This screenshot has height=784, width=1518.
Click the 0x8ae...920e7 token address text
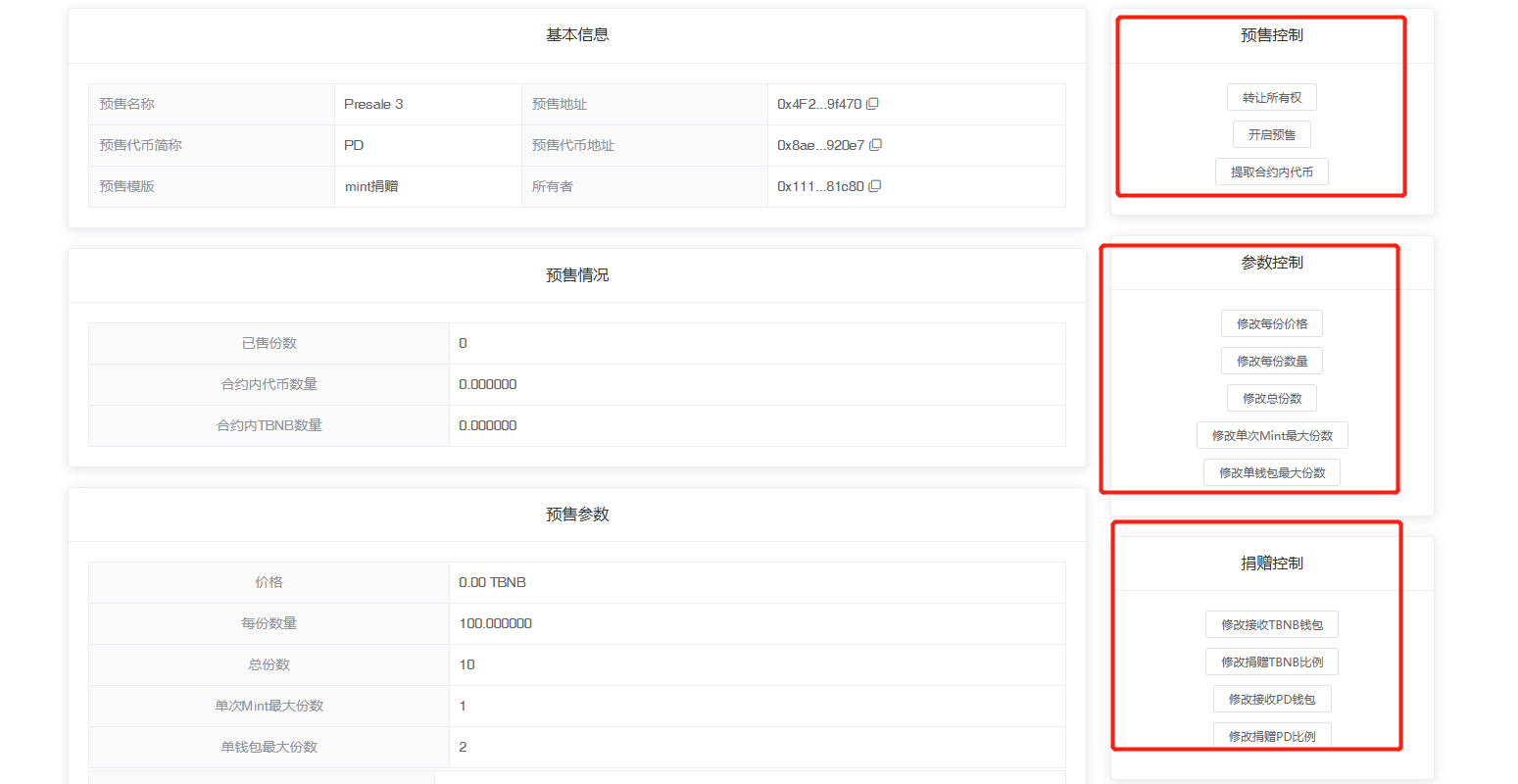tap(820, 145)
